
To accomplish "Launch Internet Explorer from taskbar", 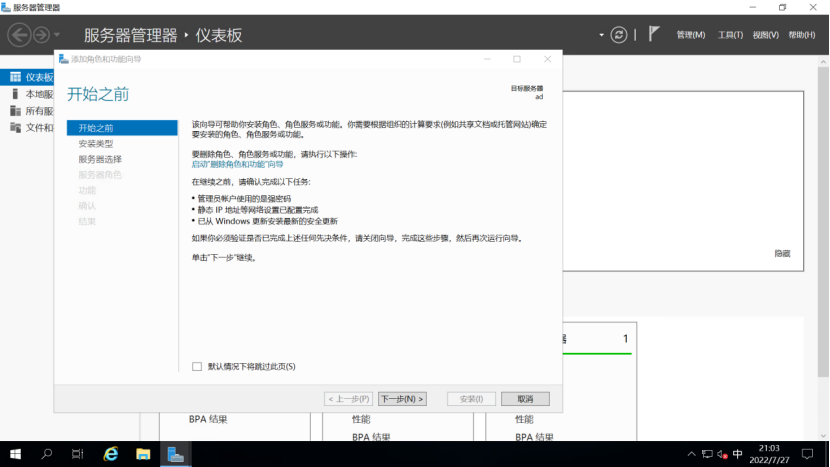I will click(x=111, y=454).
